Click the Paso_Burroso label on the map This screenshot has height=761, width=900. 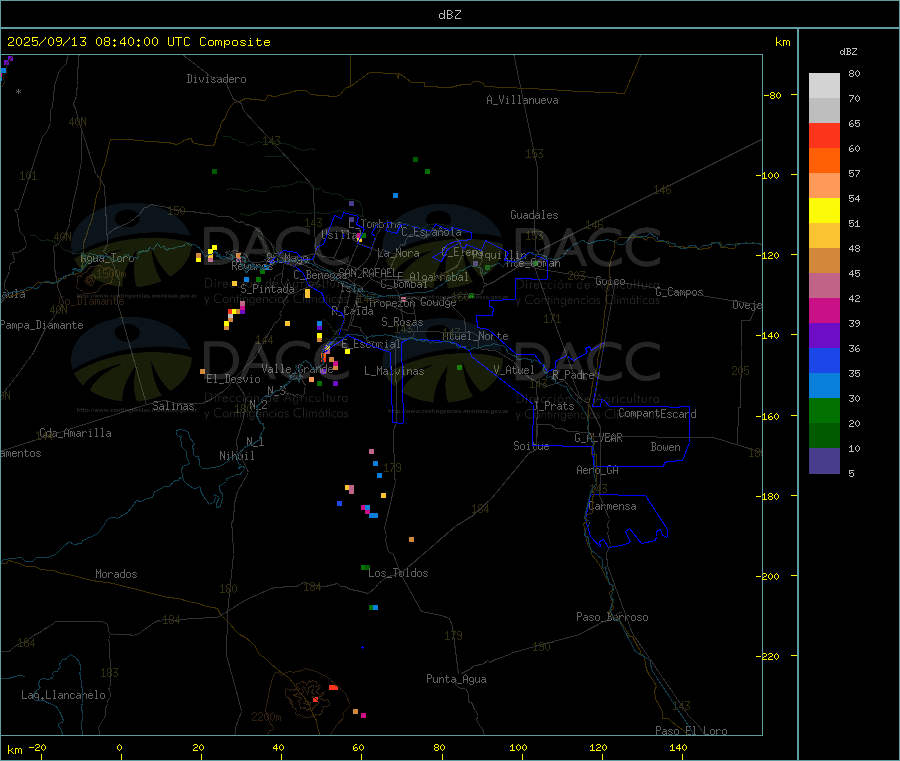point(612,617)
